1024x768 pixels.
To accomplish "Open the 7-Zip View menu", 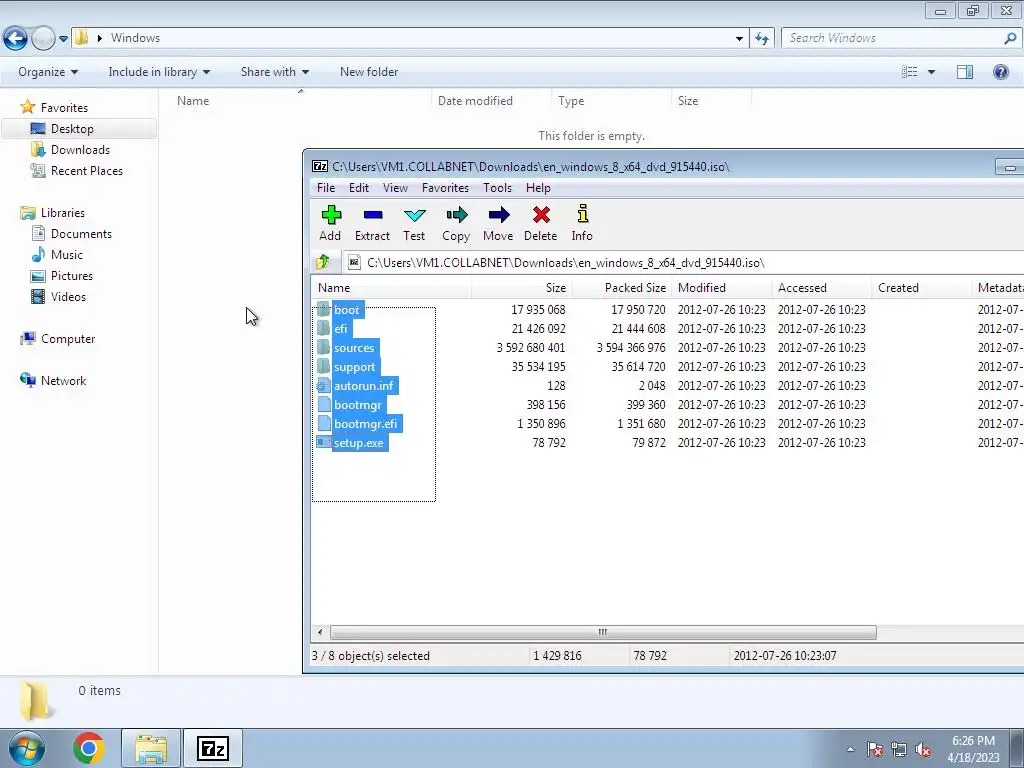I will (x=395, y=187).
